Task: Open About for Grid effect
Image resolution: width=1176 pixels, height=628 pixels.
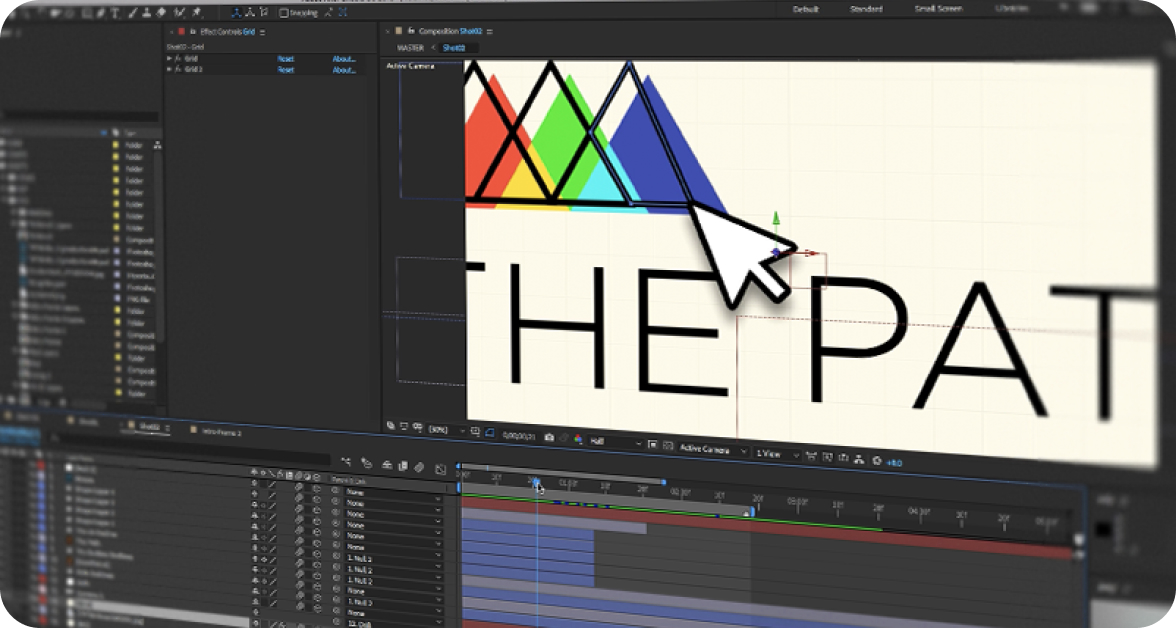Action: [344, 59]
